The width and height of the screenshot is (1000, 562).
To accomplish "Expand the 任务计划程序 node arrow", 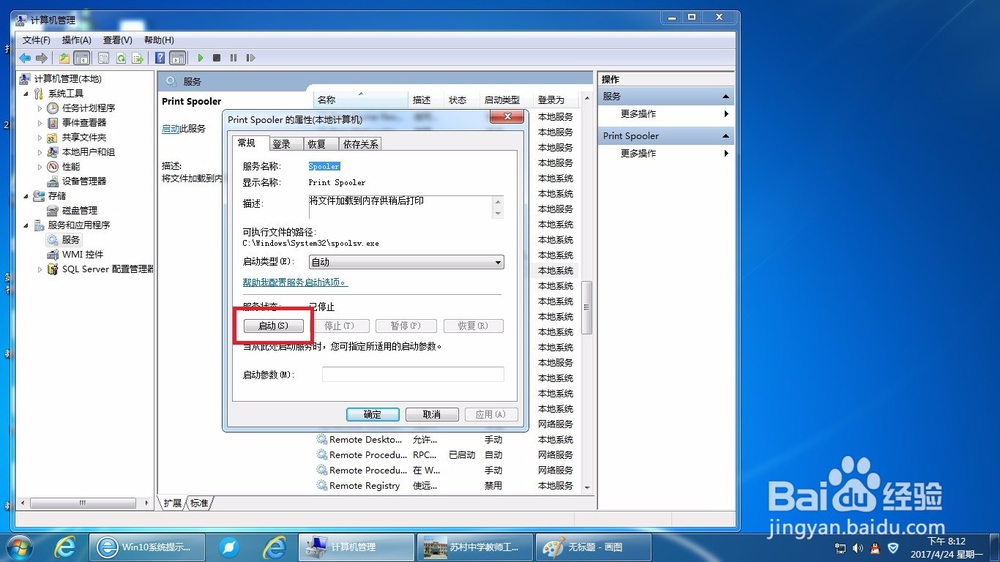I will tap(40, 108).
